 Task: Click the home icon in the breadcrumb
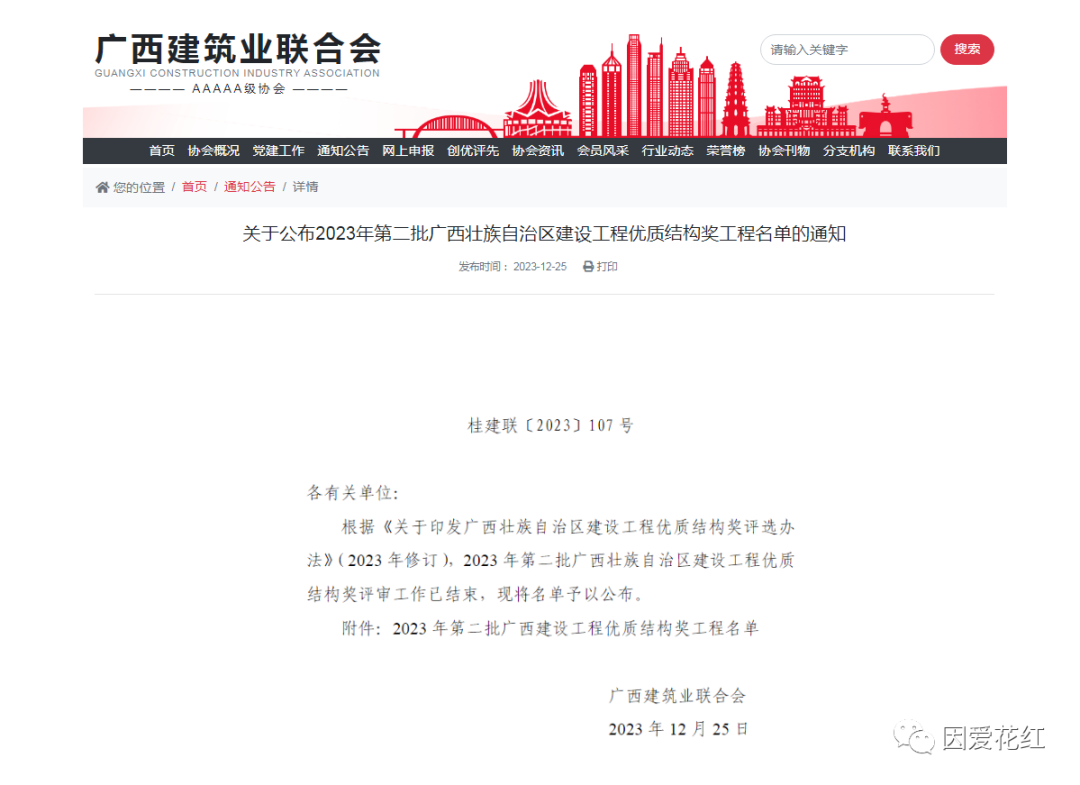(x=102, y=187)
